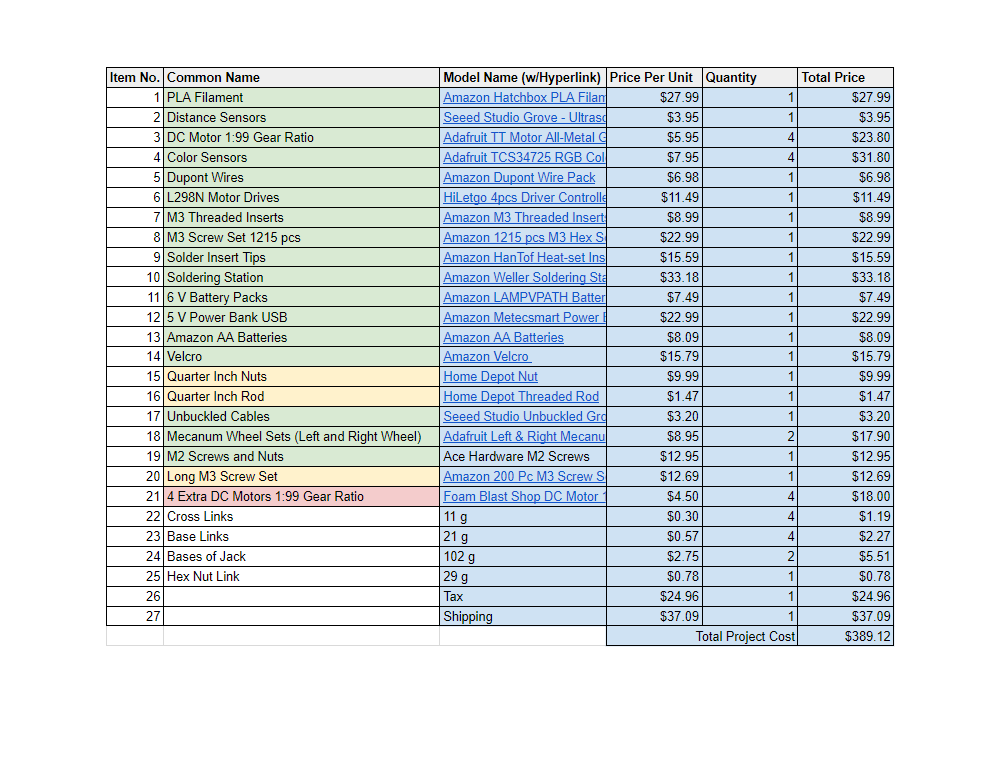
Task: Select the 6 V Battery Packs cell
Action: 301,297
